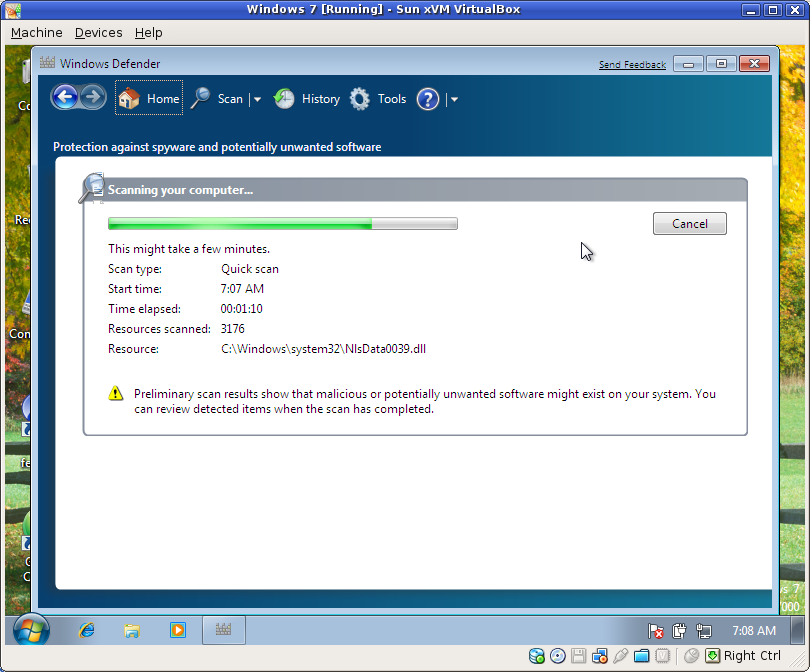Open Windows Media Player from the taskbar
Image resolution: width=810 pixels, height=672 pixels.
178,630
